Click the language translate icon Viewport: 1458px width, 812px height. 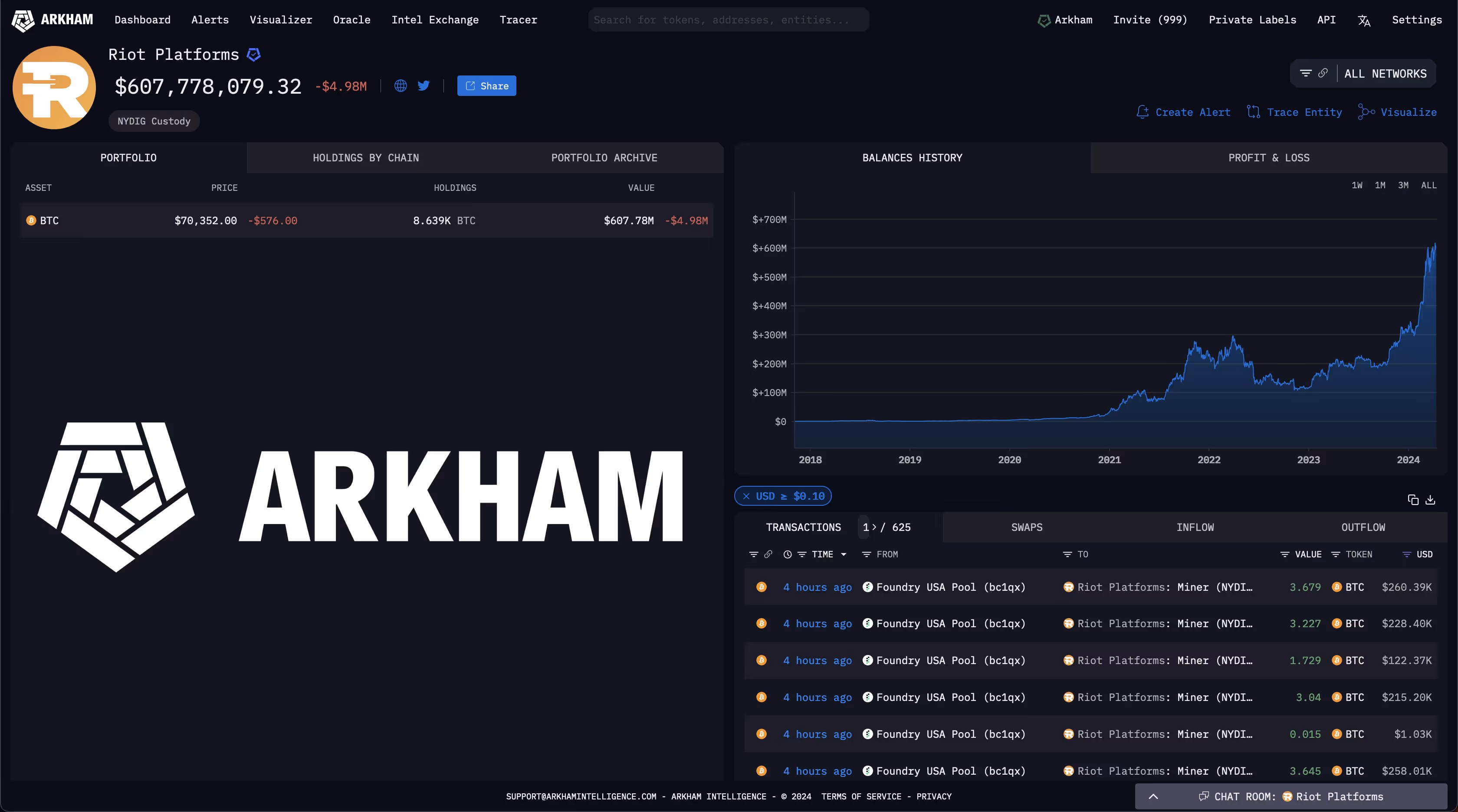(x=1363, y=20)
